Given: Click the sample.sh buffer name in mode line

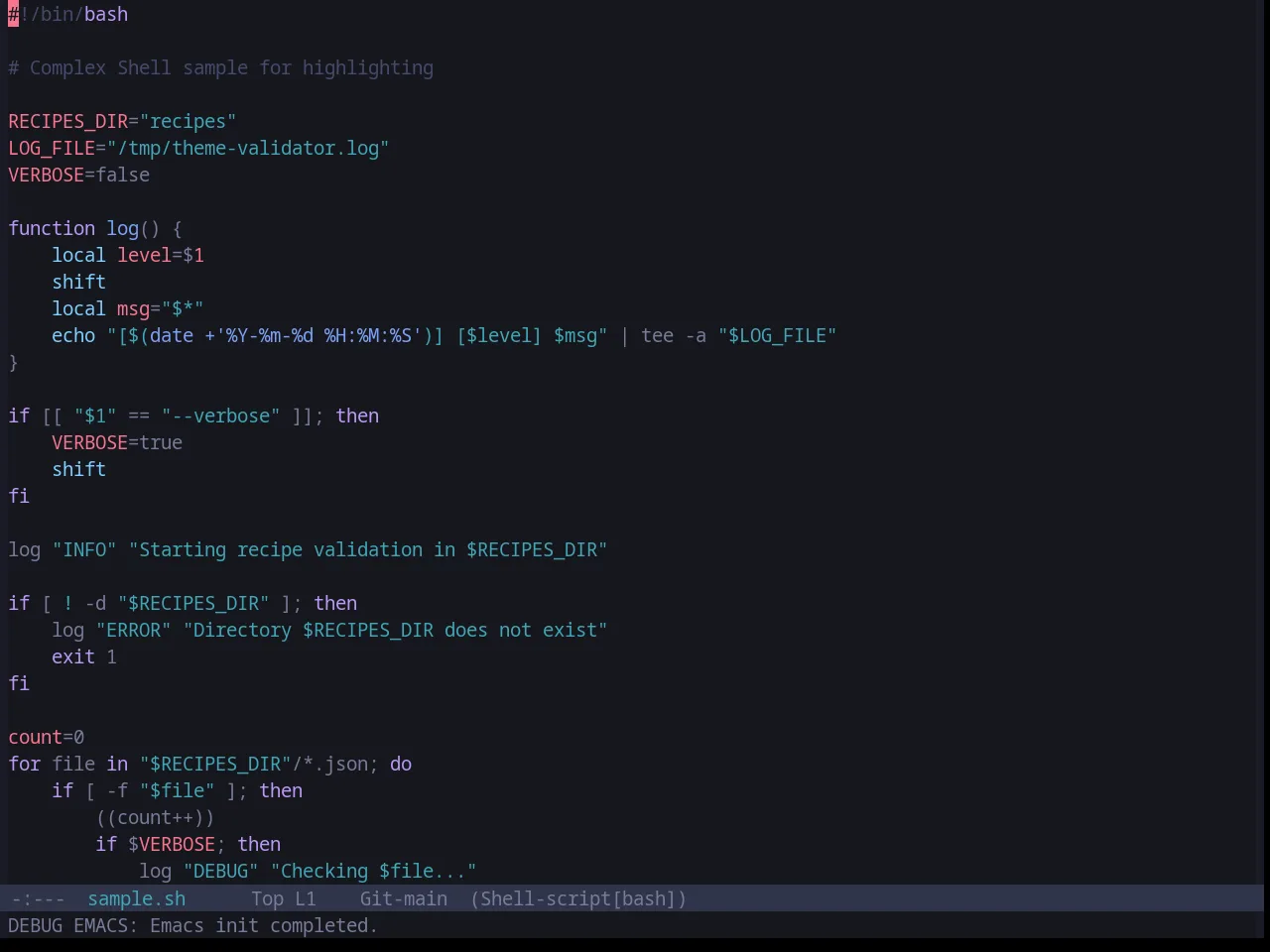Looking at the screenshot, I should click(136, 898).
